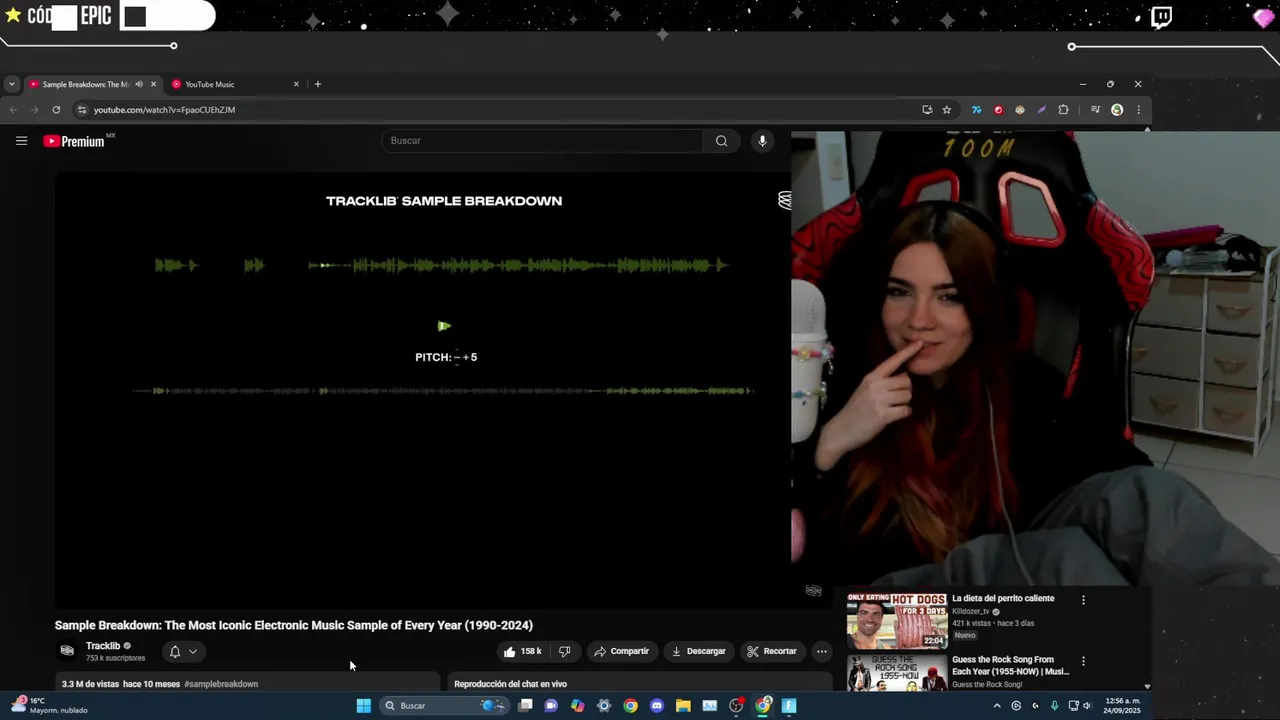Install app icon in address bar

pos(927,110)
